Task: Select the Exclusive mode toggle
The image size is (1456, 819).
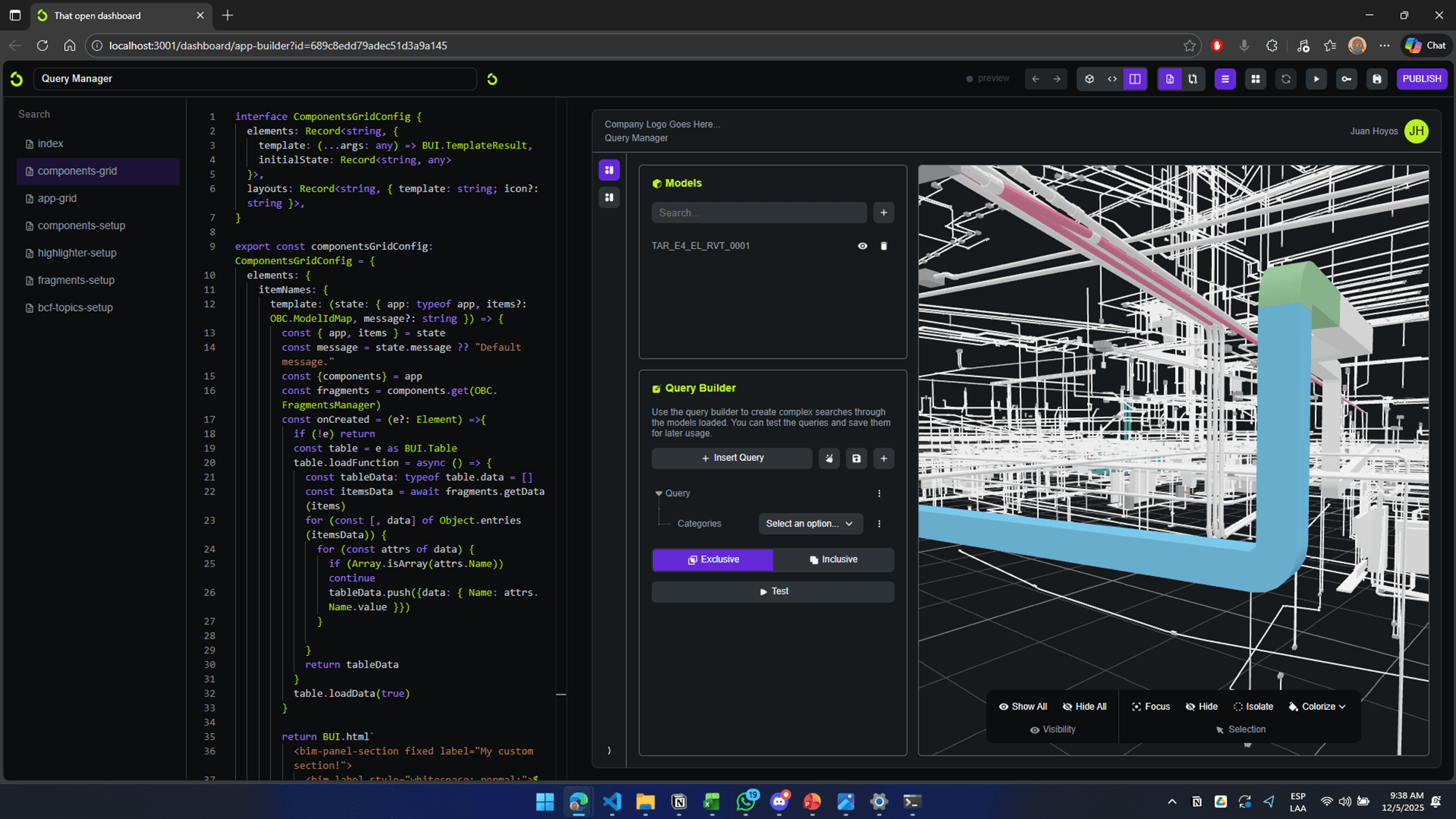Action: pos(713,559)
